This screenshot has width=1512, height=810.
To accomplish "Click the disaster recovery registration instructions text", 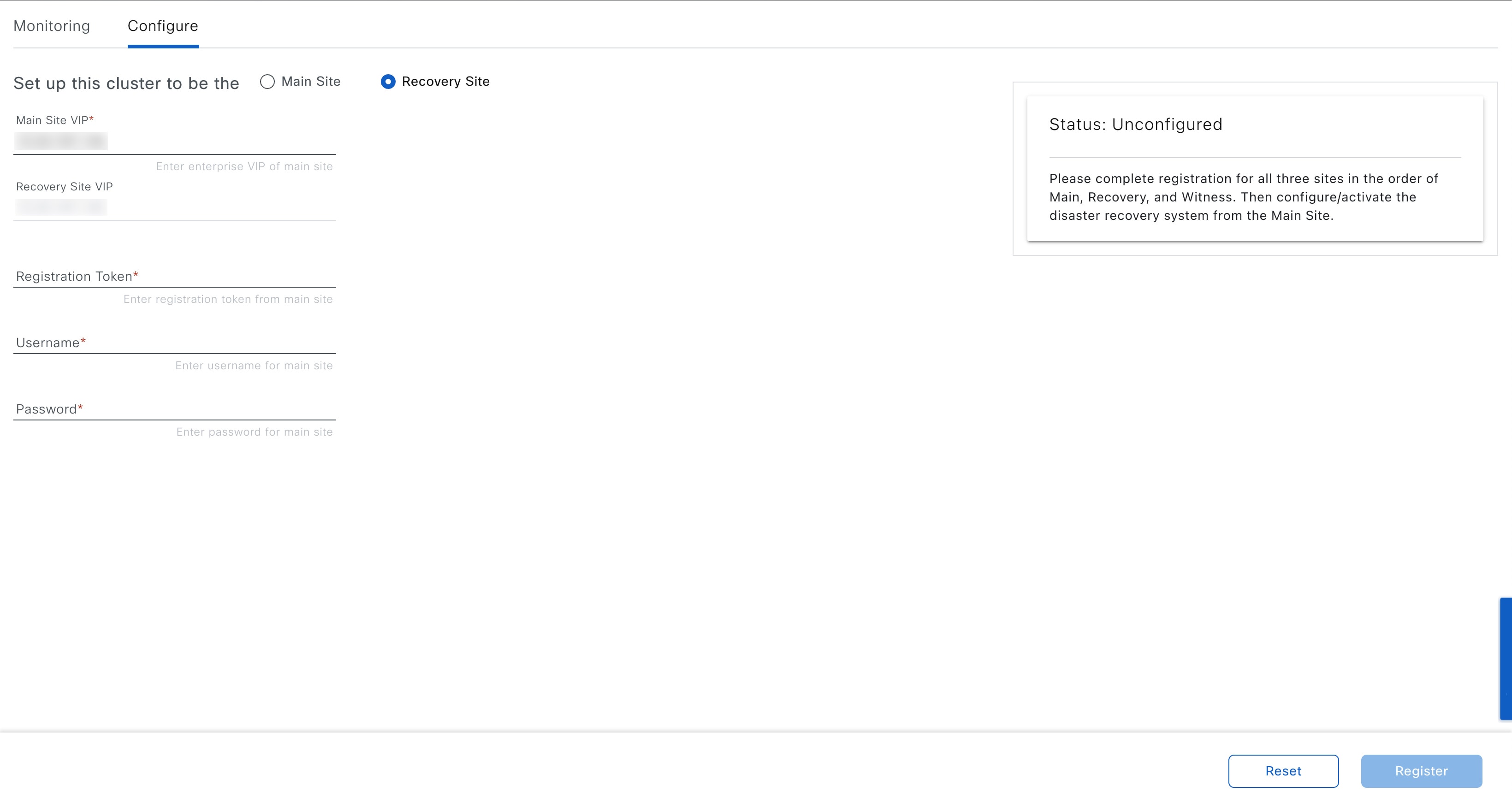I will tap(1243, 197).
